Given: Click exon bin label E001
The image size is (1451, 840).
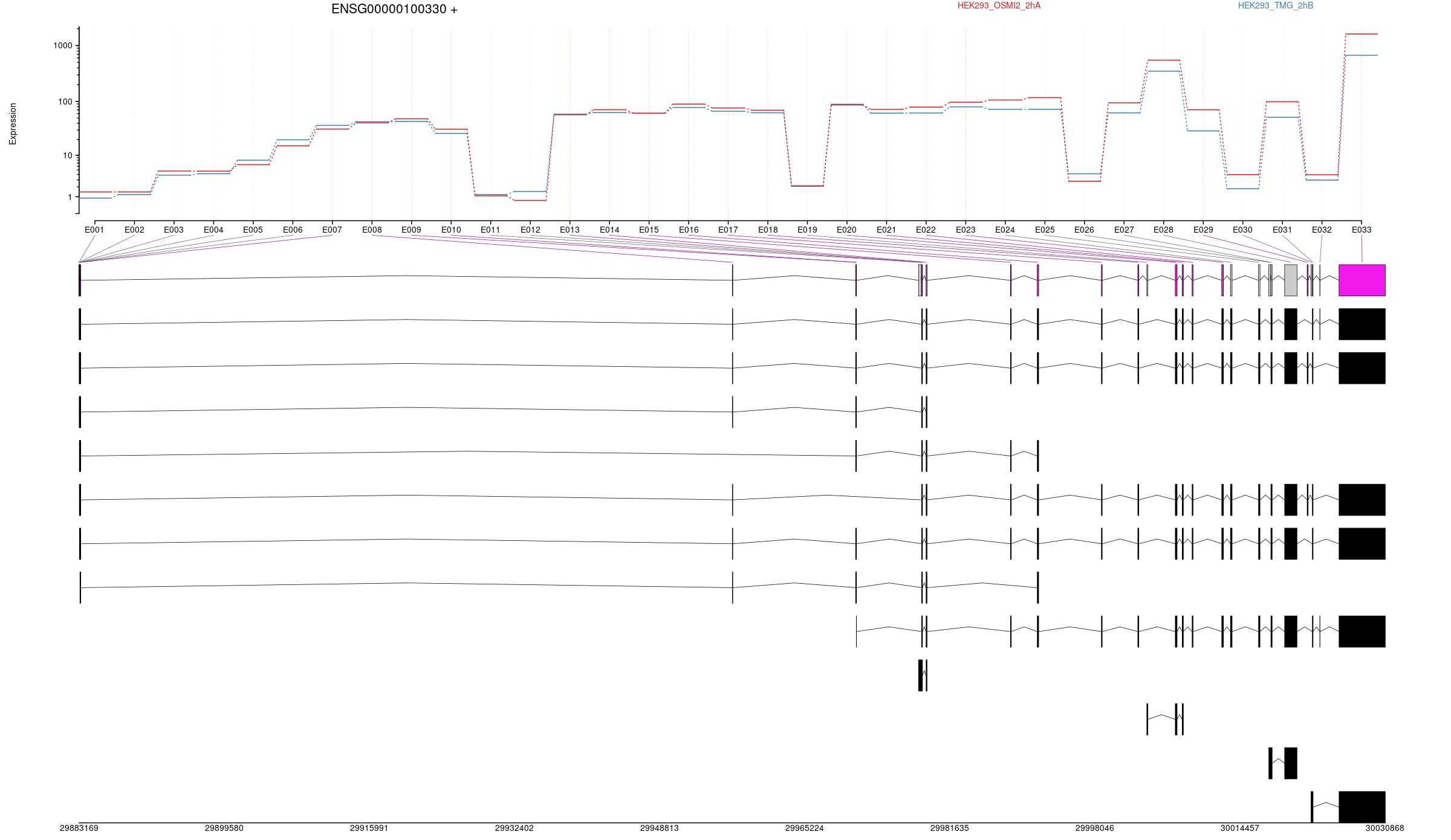Looking at the screenshot, I should coord(94,230).
